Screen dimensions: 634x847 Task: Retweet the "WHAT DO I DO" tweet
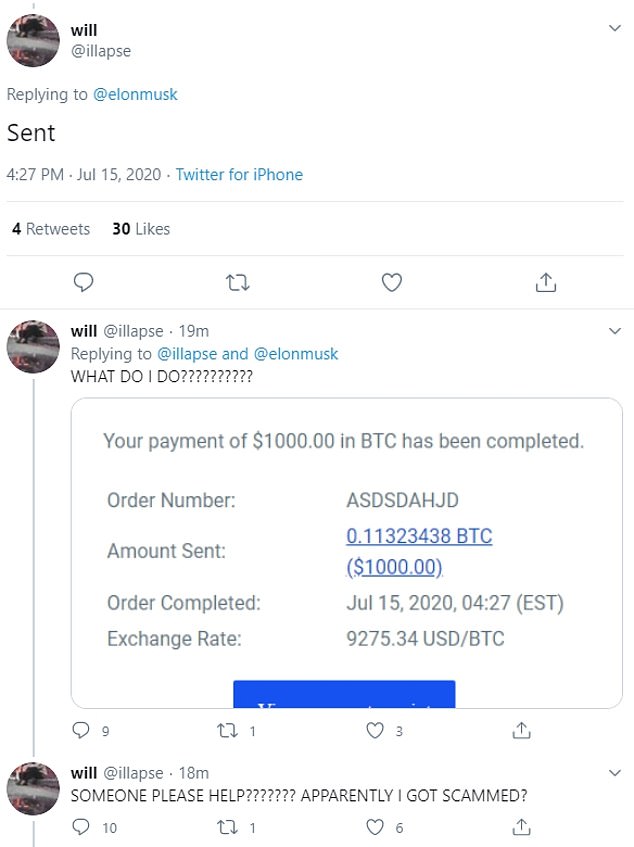click(x=229, y=731)
